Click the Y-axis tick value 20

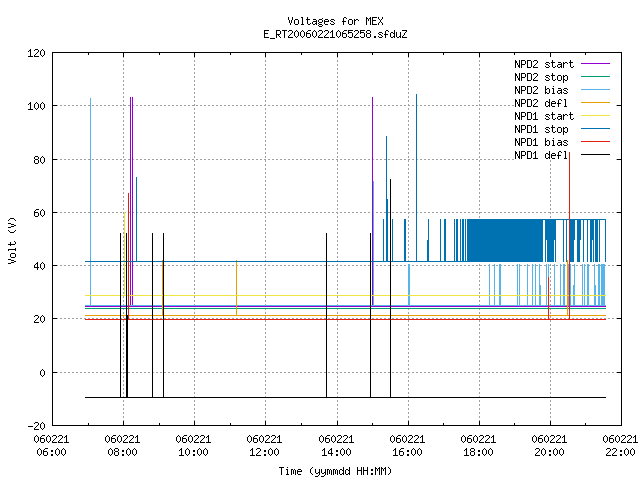[39, 319]
